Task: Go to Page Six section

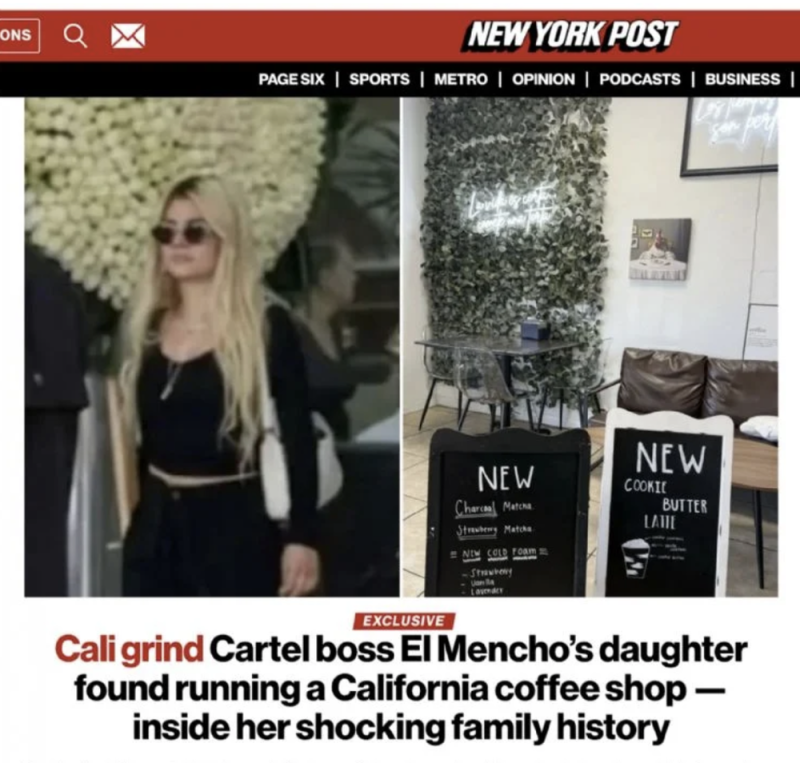Action: point(291,79)
